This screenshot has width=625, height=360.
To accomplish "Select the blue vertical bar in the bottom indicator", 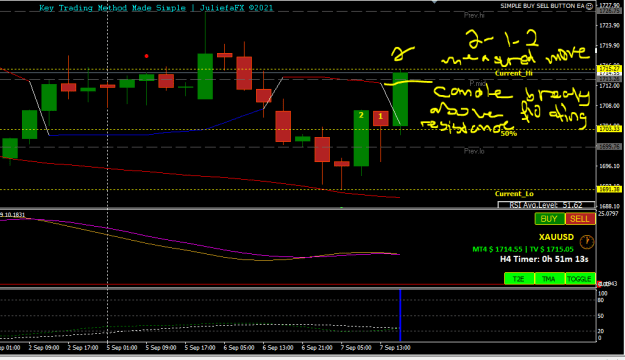I will (x=400, y=315).
